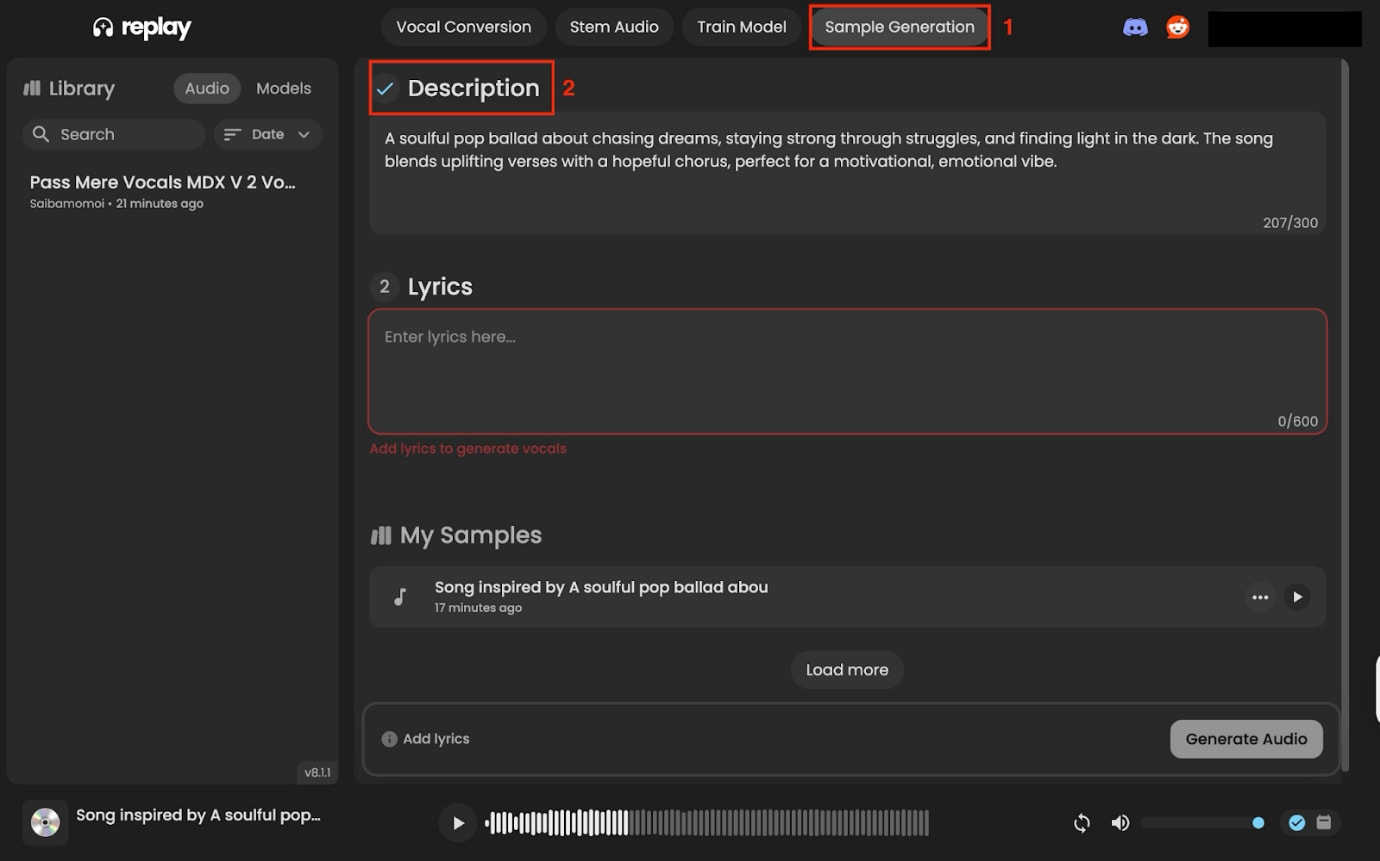The width and height of the screenshot is (1380, 861).
Task: Click the disc album icon in player
Action: [x=45, y=823]
